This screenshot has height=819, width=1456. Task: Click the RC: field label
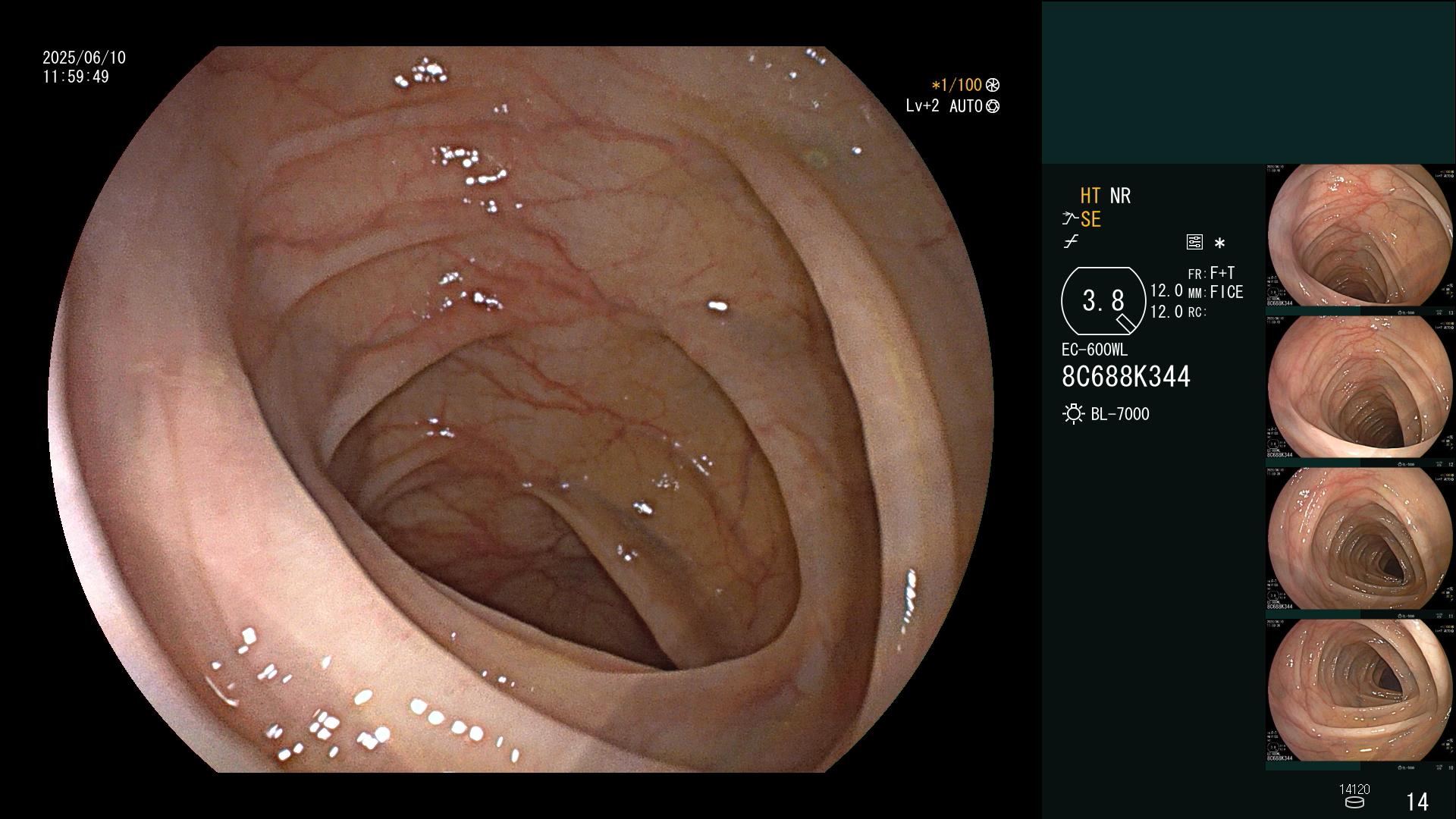[x=1197, y=312]
